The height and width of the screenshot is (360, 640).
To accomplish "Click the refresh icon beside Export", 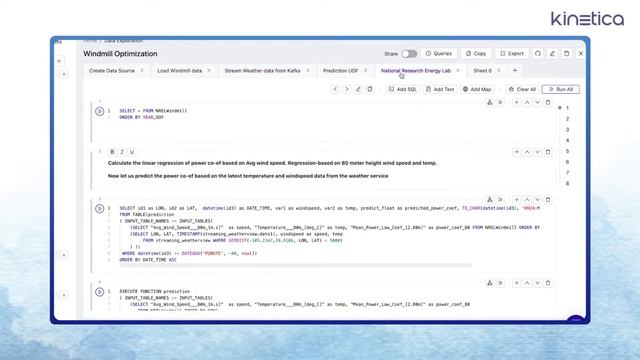I will click(538, 53).
